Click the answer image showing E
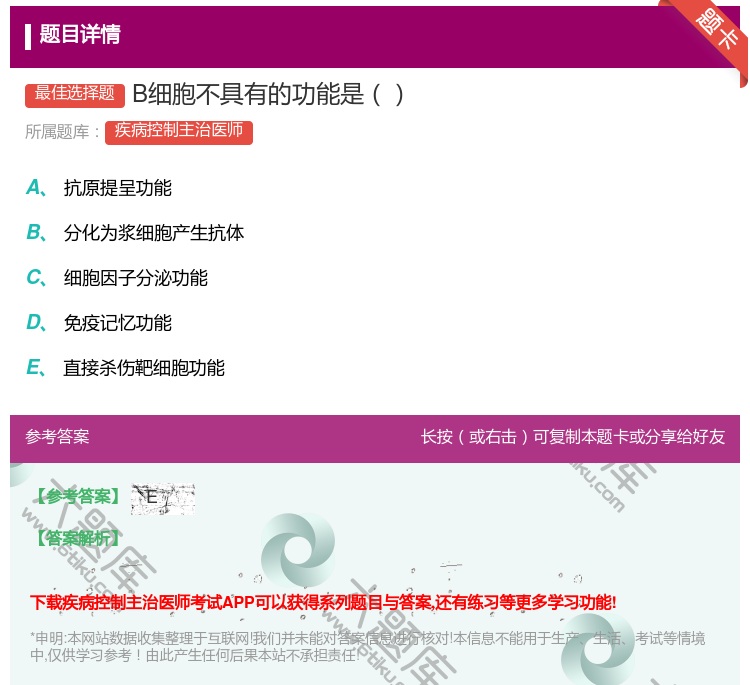The height and width of the screenshot is (685, 750). click(163, 498)
